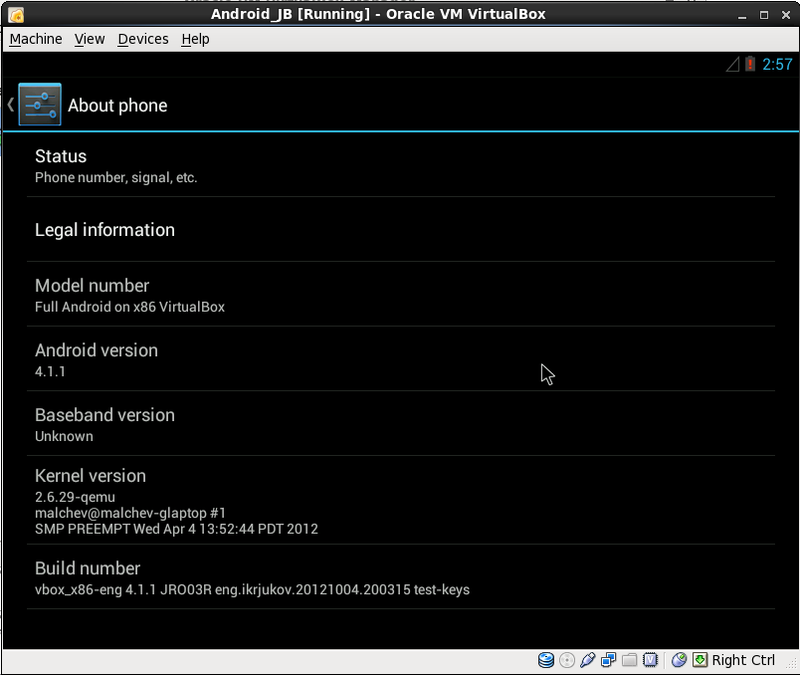Click the Right Ctrl host key label
The width and height of the screenshot is (800, 675).
pyautogui.click(x=743, y=660)
